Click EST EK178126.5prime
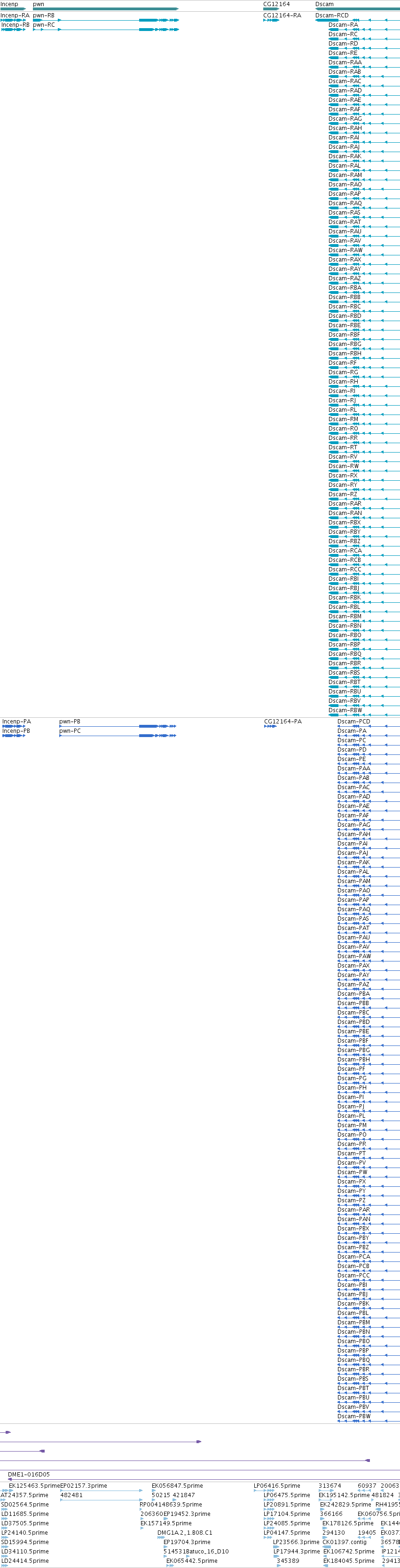Image resolution: width=400 pixels, height=1568 pixels. point(347,1523)
